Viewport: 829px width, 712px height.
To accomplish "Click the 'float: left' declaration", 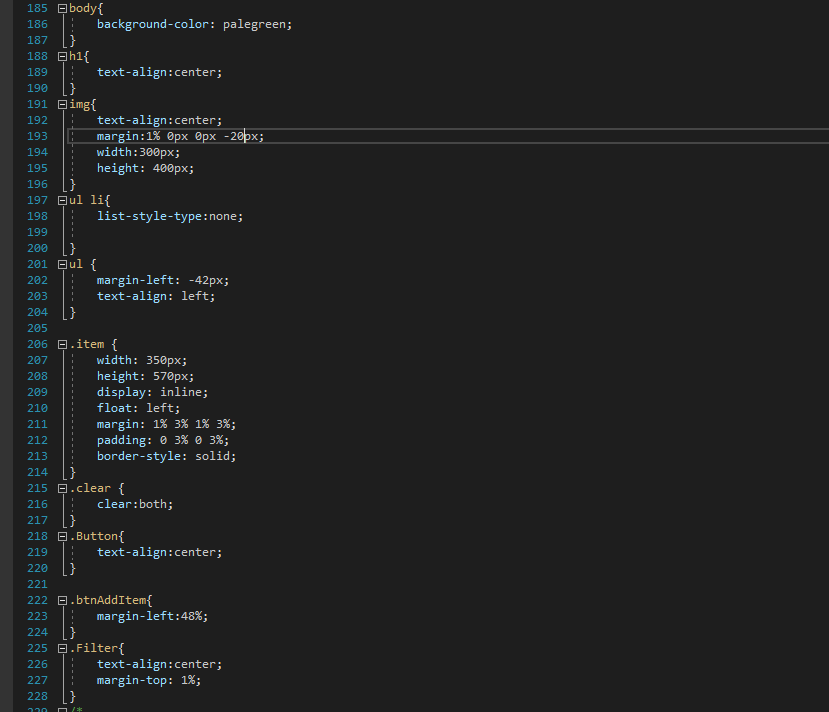I will 135,408.
